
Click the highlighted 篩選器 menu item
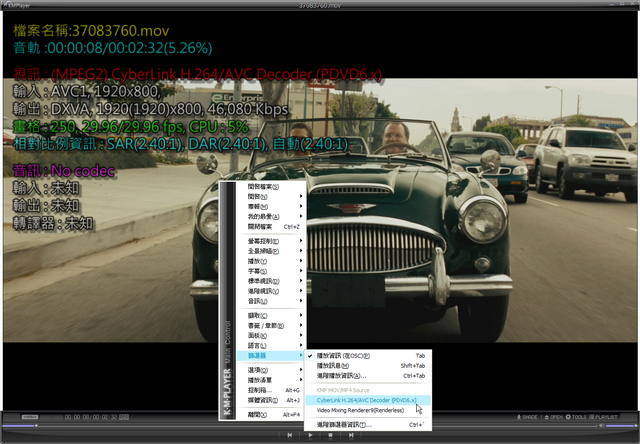(x=271, y=356)
